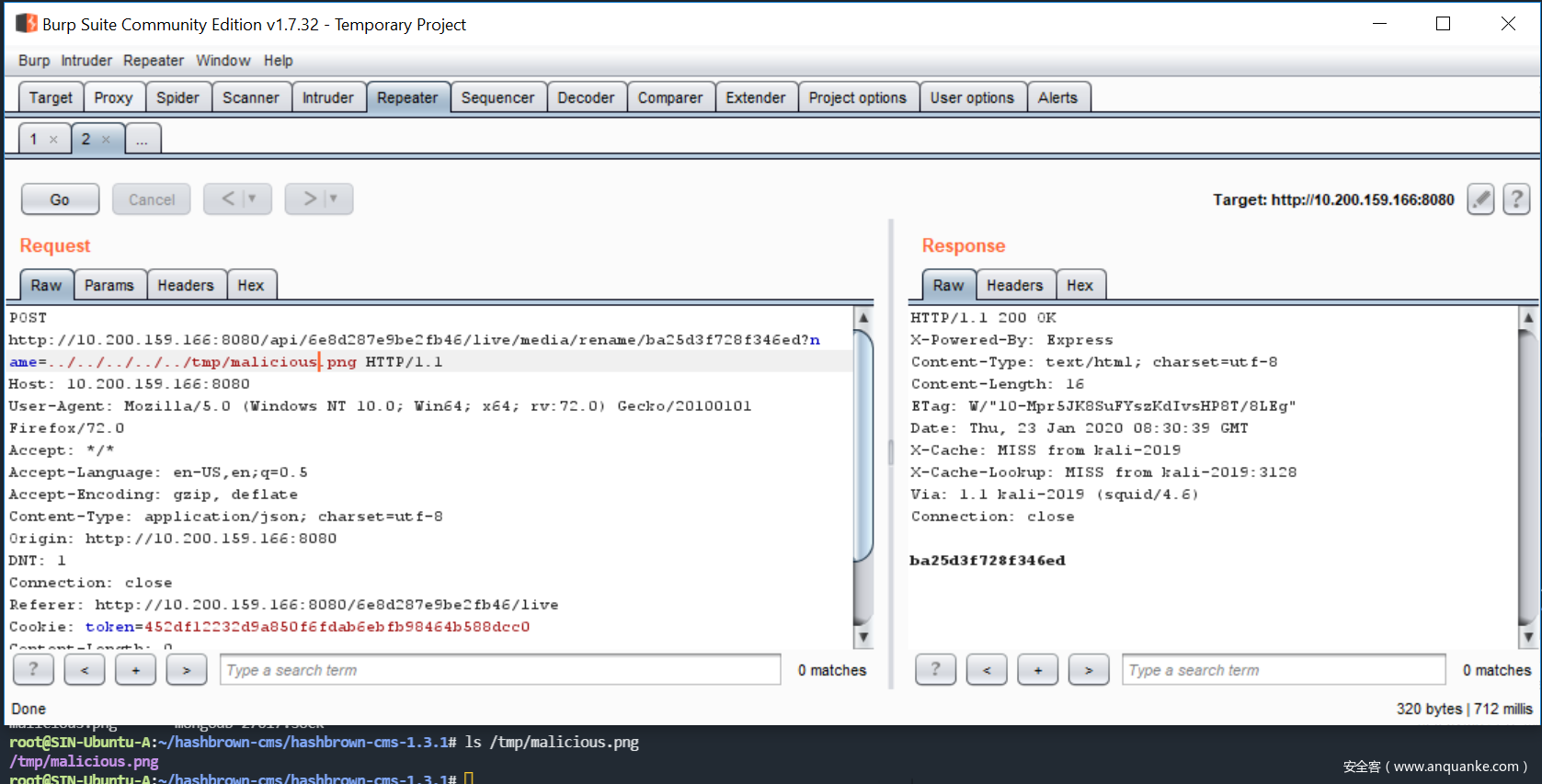This screenshot has width=1542, height=784.
Task: Show response Hex view
Action: coord(1080,286)
